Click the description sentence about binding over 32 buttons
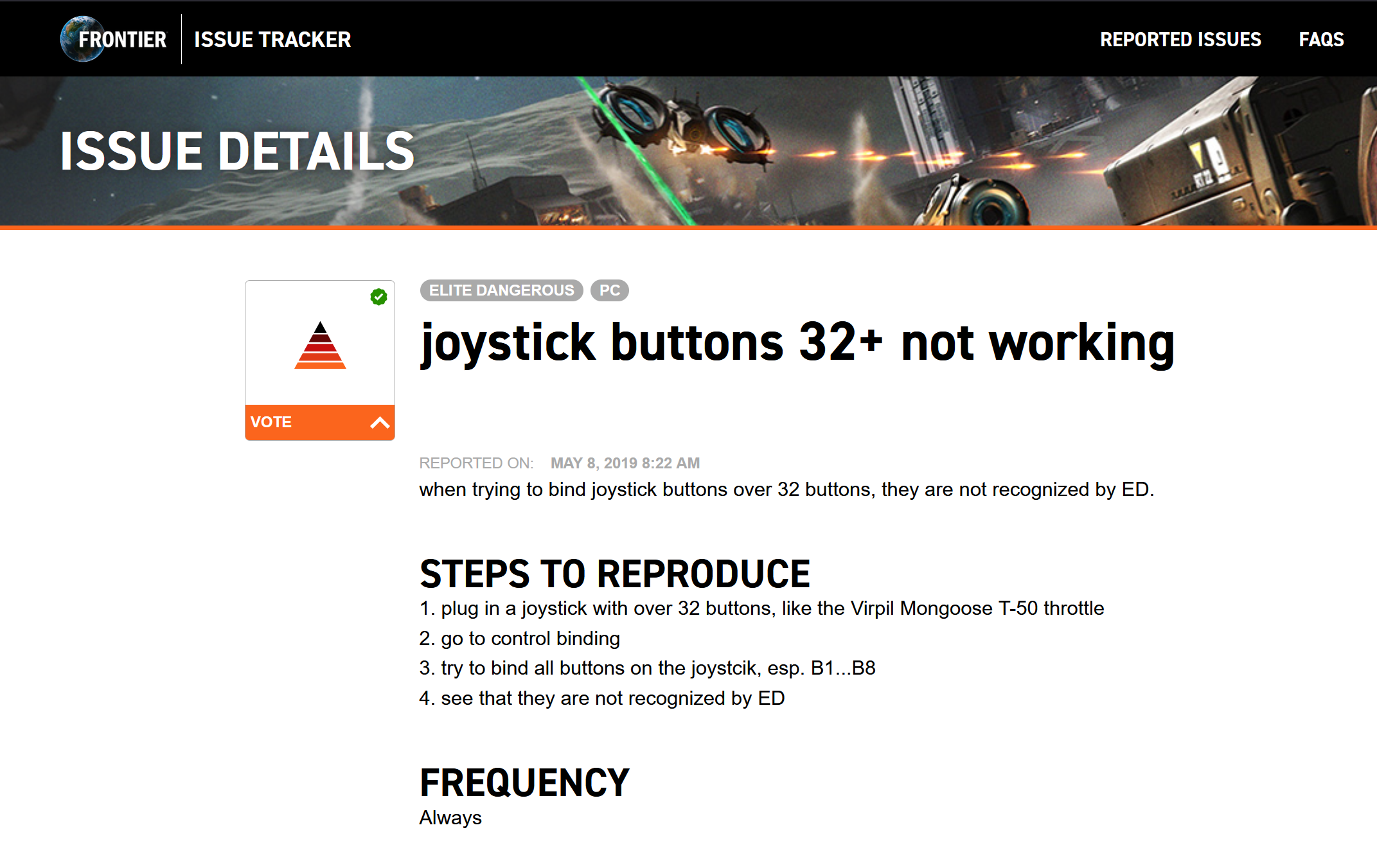This screenshot has width=1377, height=868. (786, 490)
